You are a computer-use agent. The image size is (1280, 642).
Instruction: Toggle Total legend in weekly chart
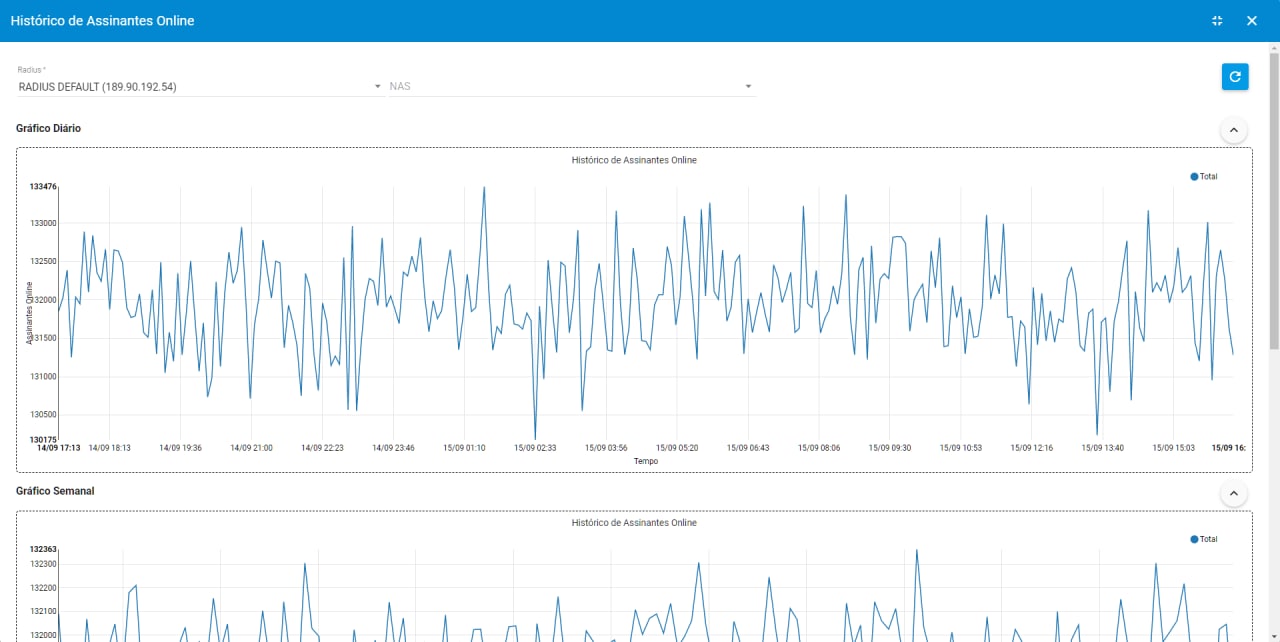click(1204, 539)
